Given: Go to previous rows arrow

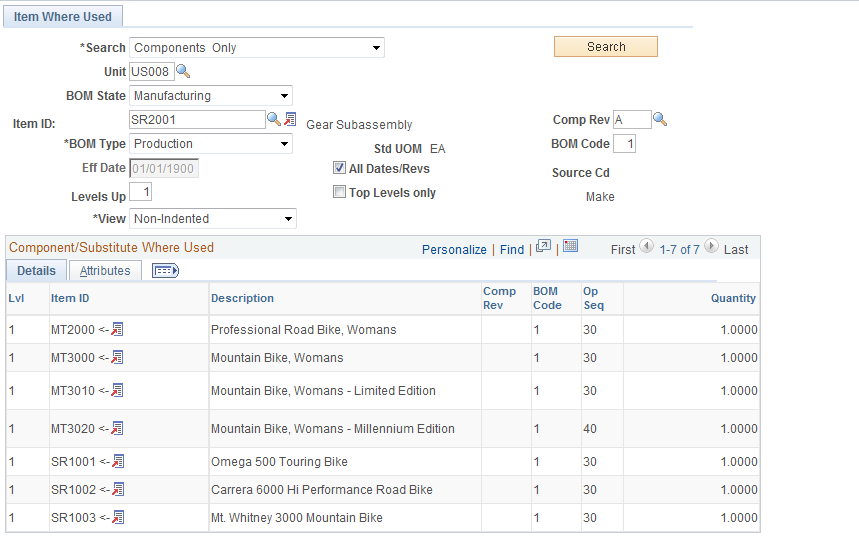Looking at the screenshot, I should pos(646,246).
